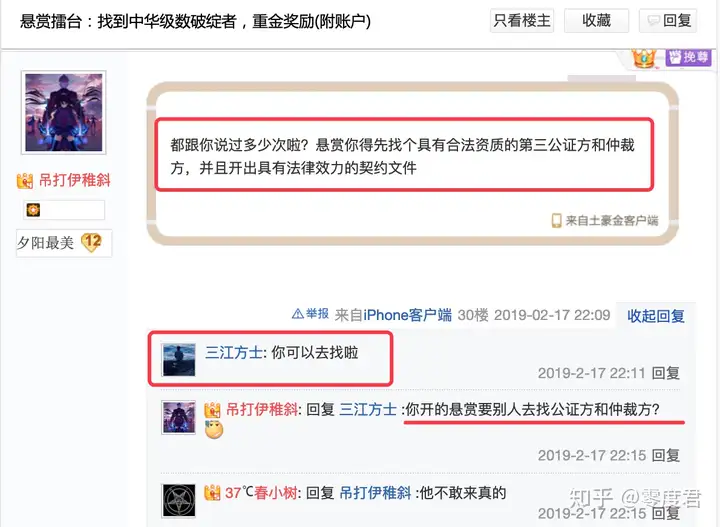Click the purple 挽尊 badge
This screenshot has height=527, width=720.
click(688, 57)
